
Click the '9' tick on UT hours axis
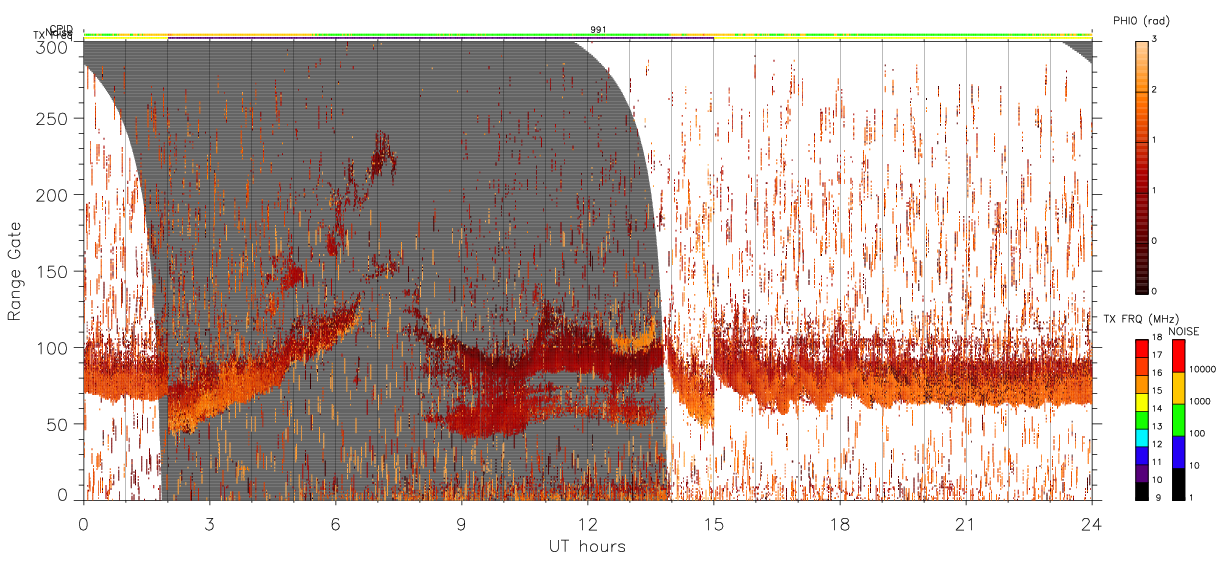[462, 524]
